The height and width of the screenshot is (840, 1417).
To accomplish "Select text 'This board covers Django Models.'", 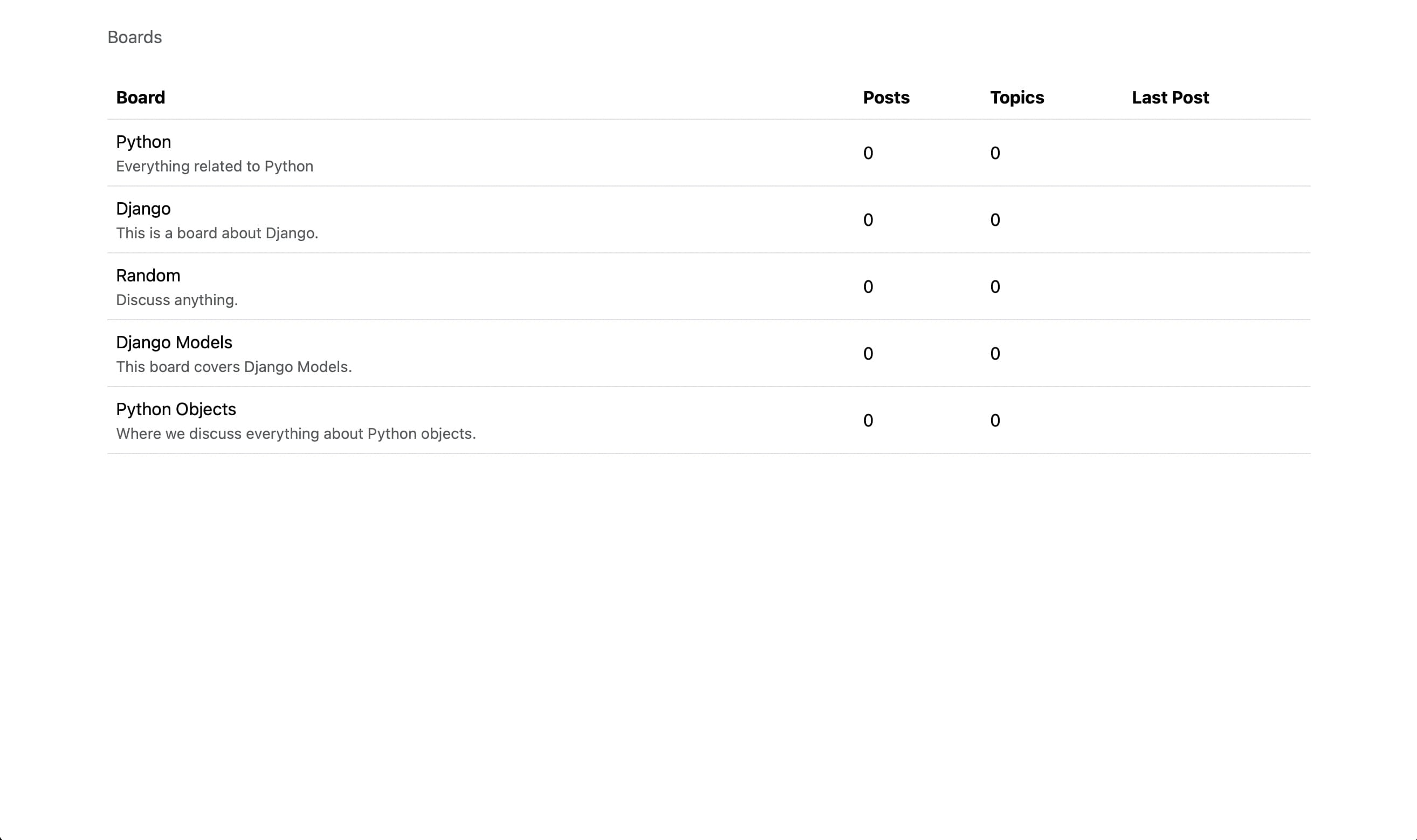I will pos(233,367).
